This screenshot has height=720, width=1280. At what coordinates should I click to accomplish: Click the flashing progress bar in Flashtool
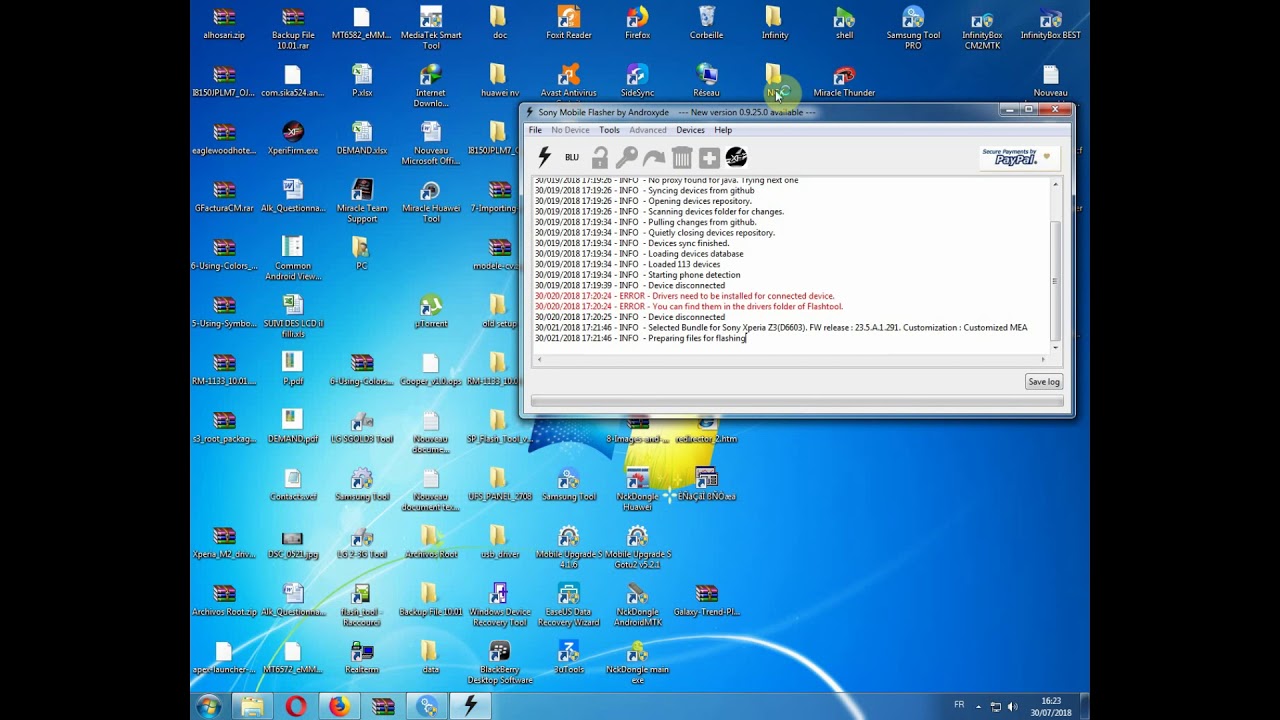(x=796, y=402)
